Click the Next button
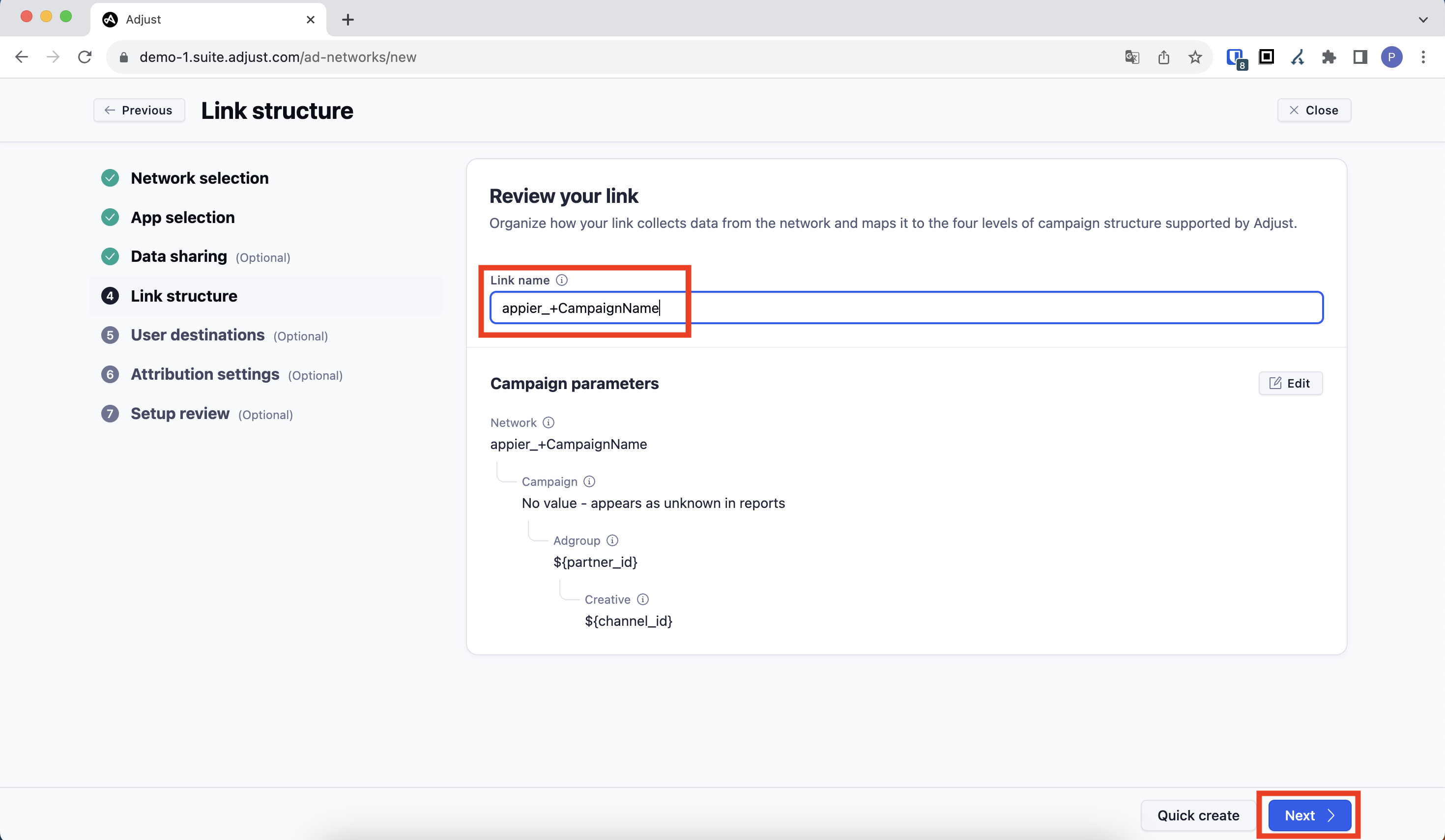This screenshot has width=1445, height=840. (1309, 815)
